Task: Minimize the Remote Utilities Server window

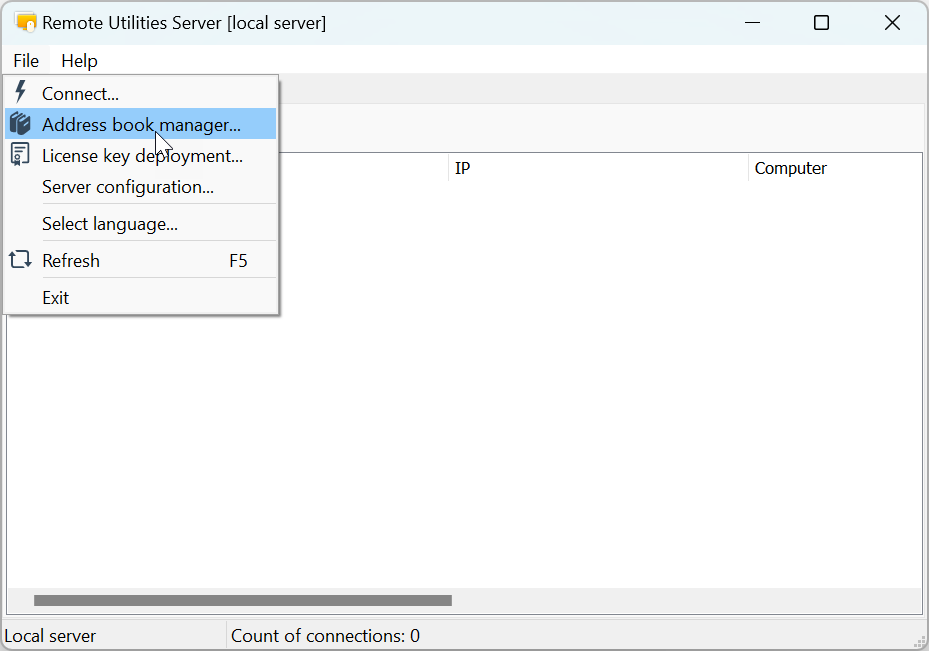Action: (x=750, y=22)
